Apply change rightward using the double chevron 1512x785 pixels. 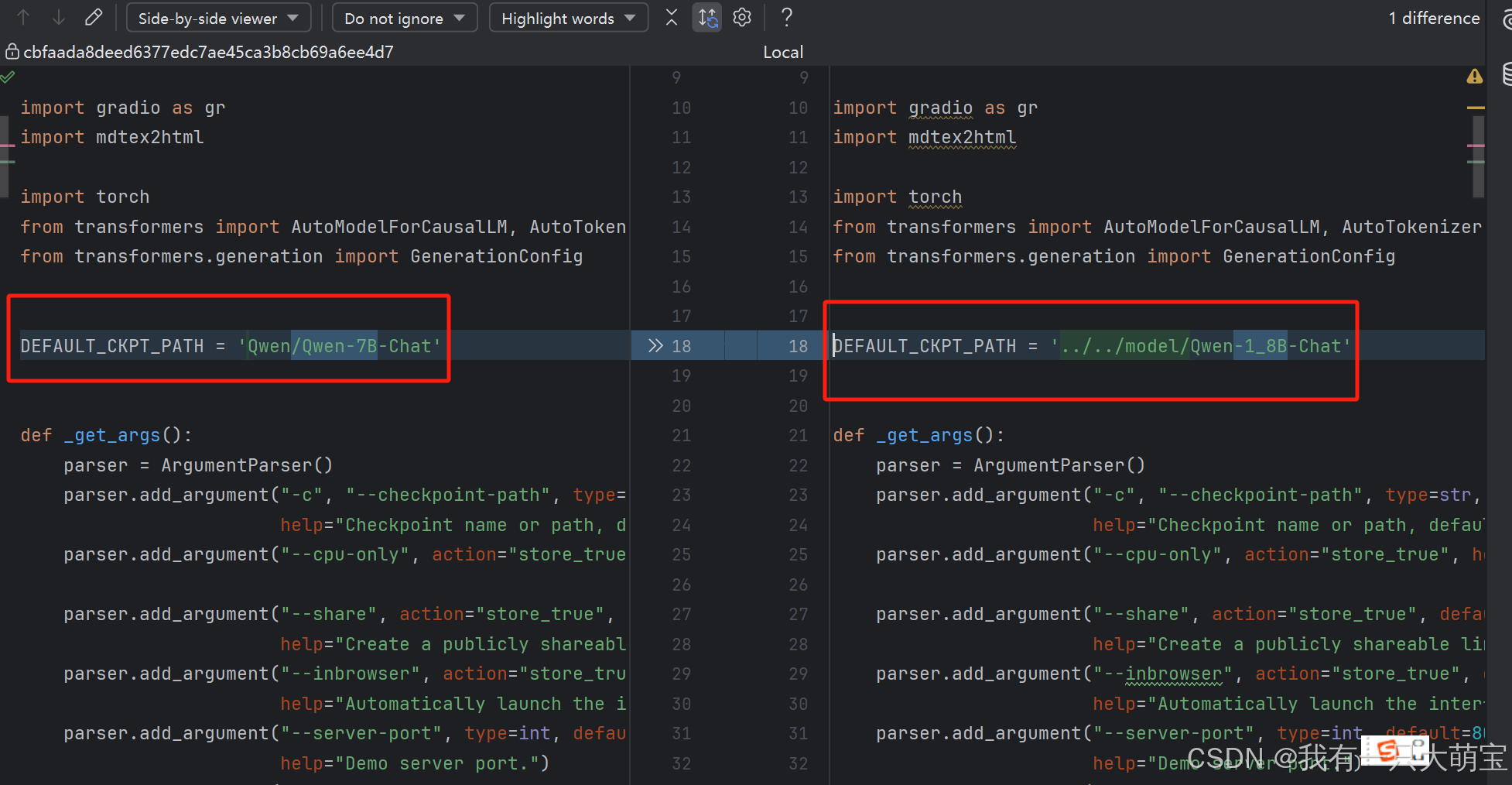655,345
